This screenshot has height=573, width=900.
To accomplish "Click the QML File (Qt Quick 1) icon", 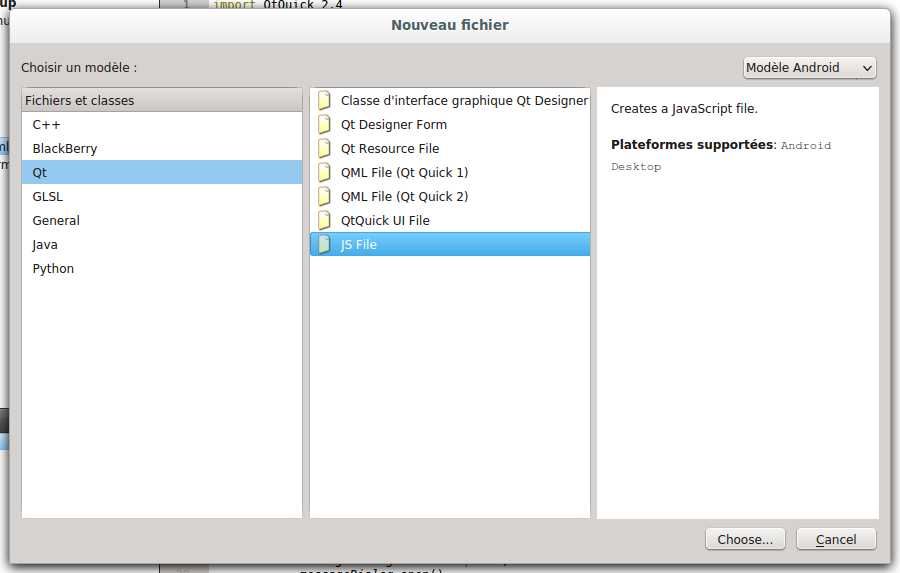I will tap(324, 173).
